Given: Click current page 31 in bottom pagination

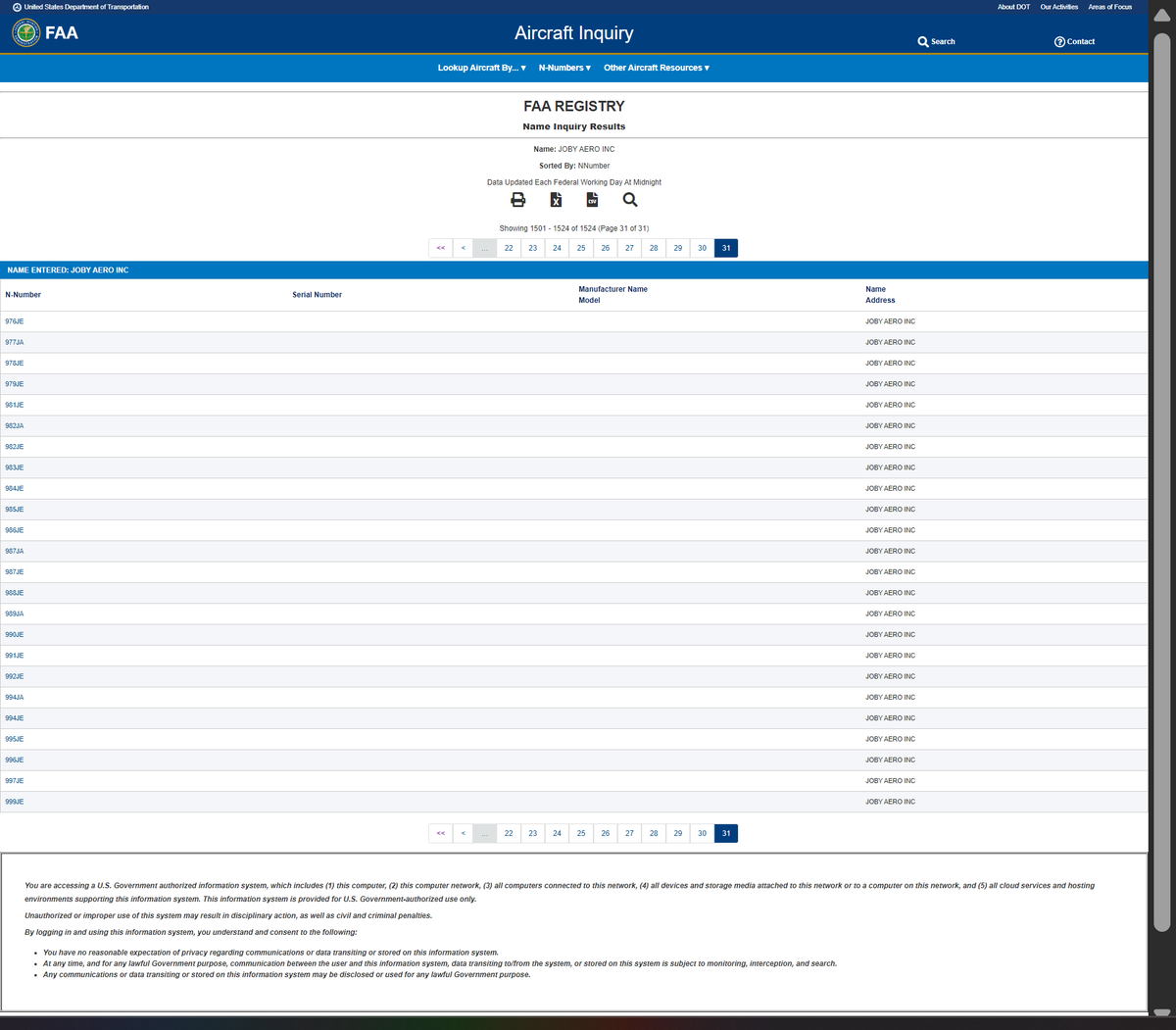Looking at the screenshot, I should (x=726, y=833).
